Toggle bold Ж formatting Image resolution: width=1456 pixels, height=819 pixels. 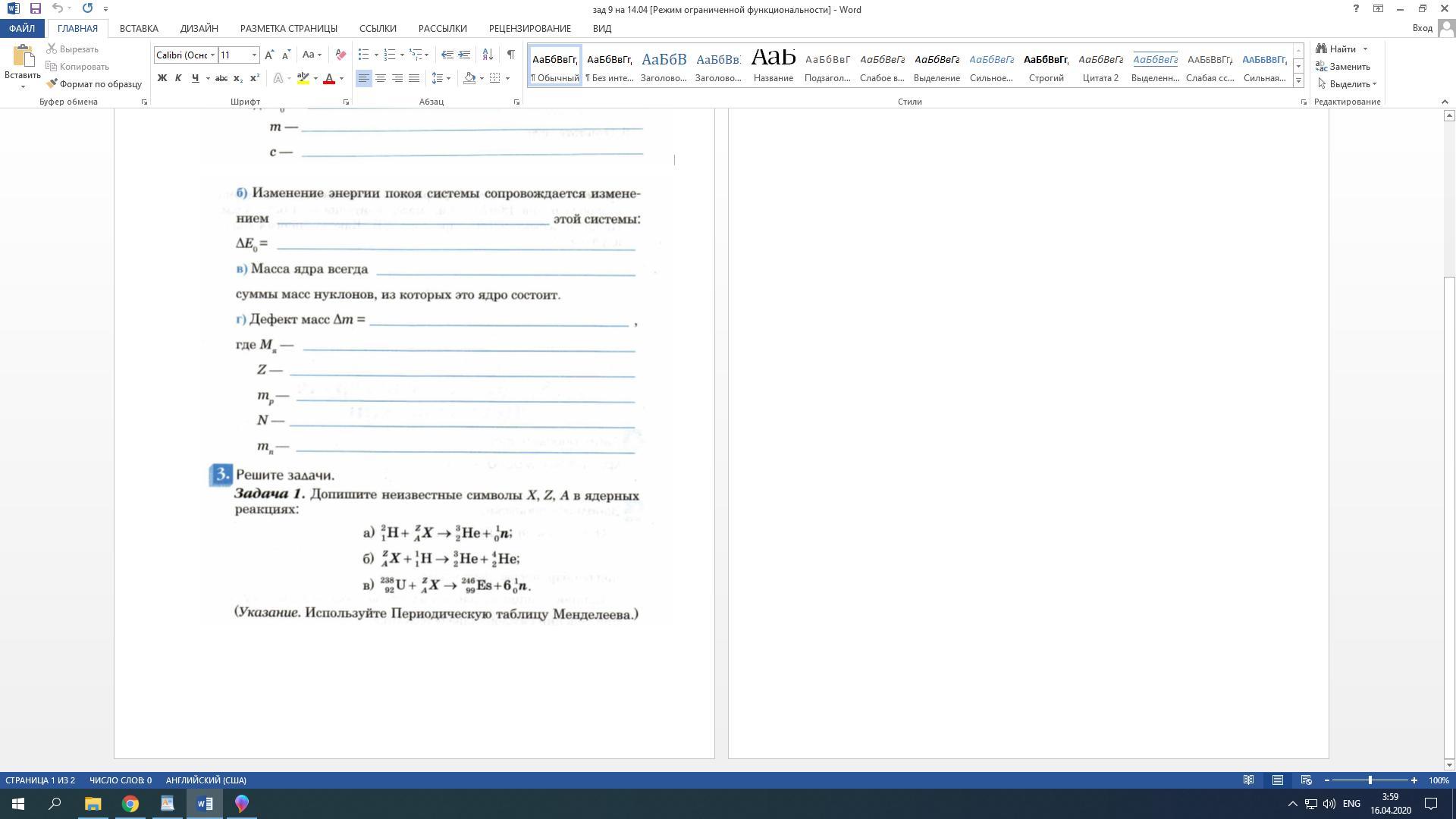[162, 78]
